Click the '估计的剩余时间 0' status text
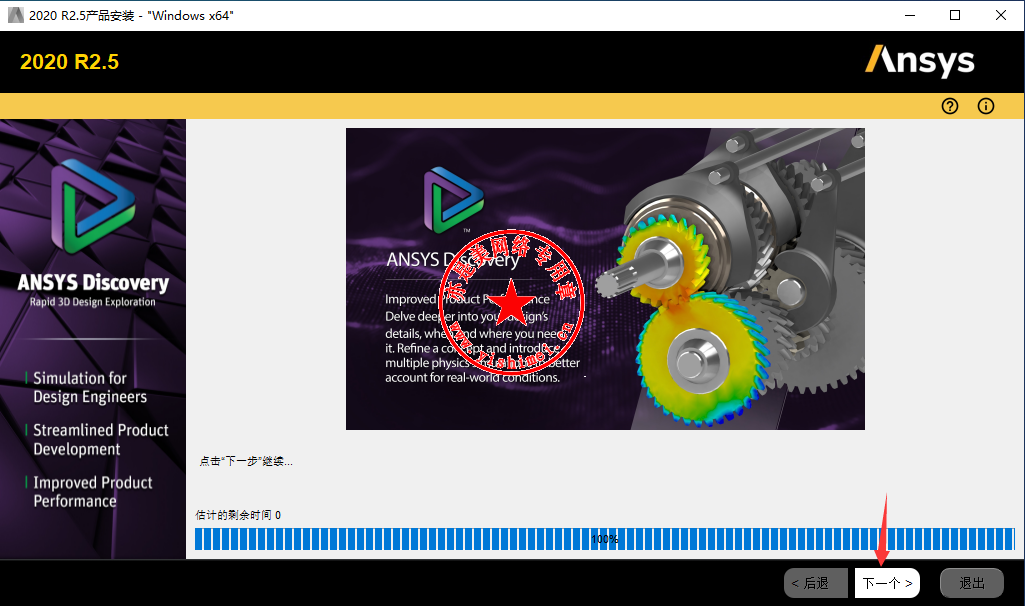Viewport: 1025px width, 606px height. point(238,515)
